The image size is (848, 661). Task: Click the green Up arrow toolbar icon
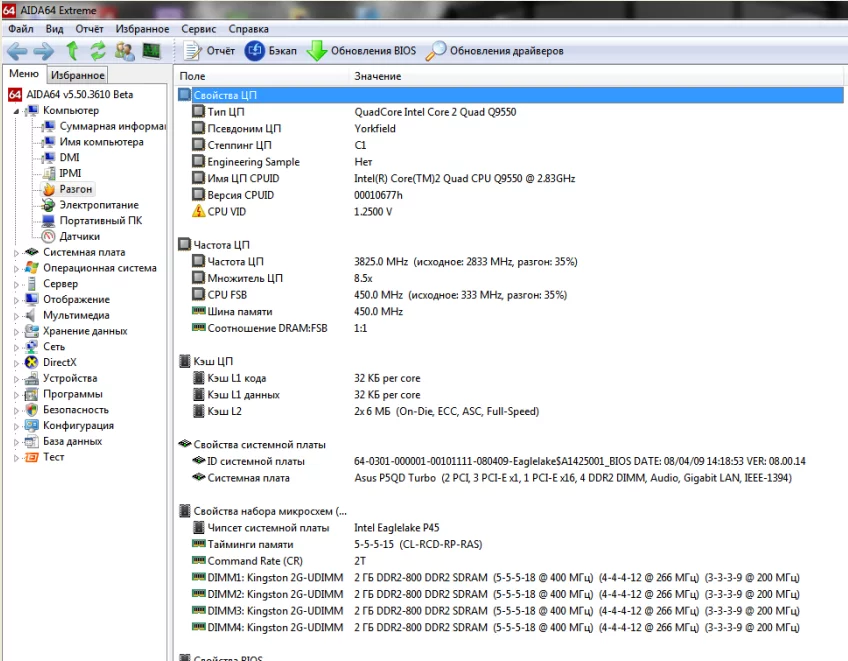[72, 51]
